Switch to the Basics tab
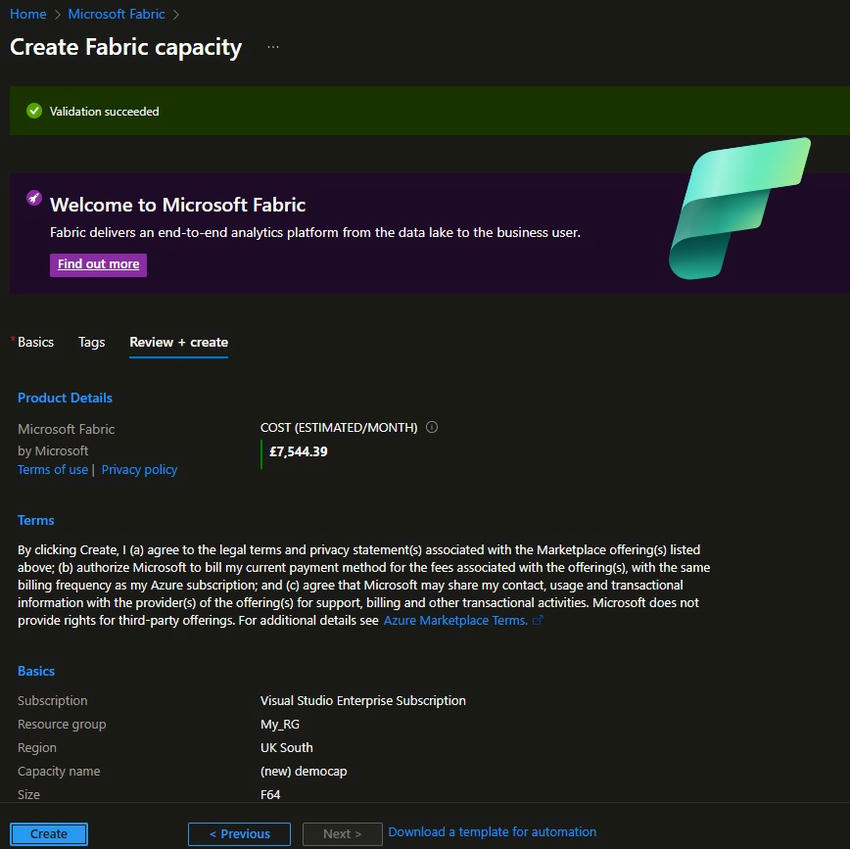The width and height of the screenshot is (850, 849). point(35,342)
